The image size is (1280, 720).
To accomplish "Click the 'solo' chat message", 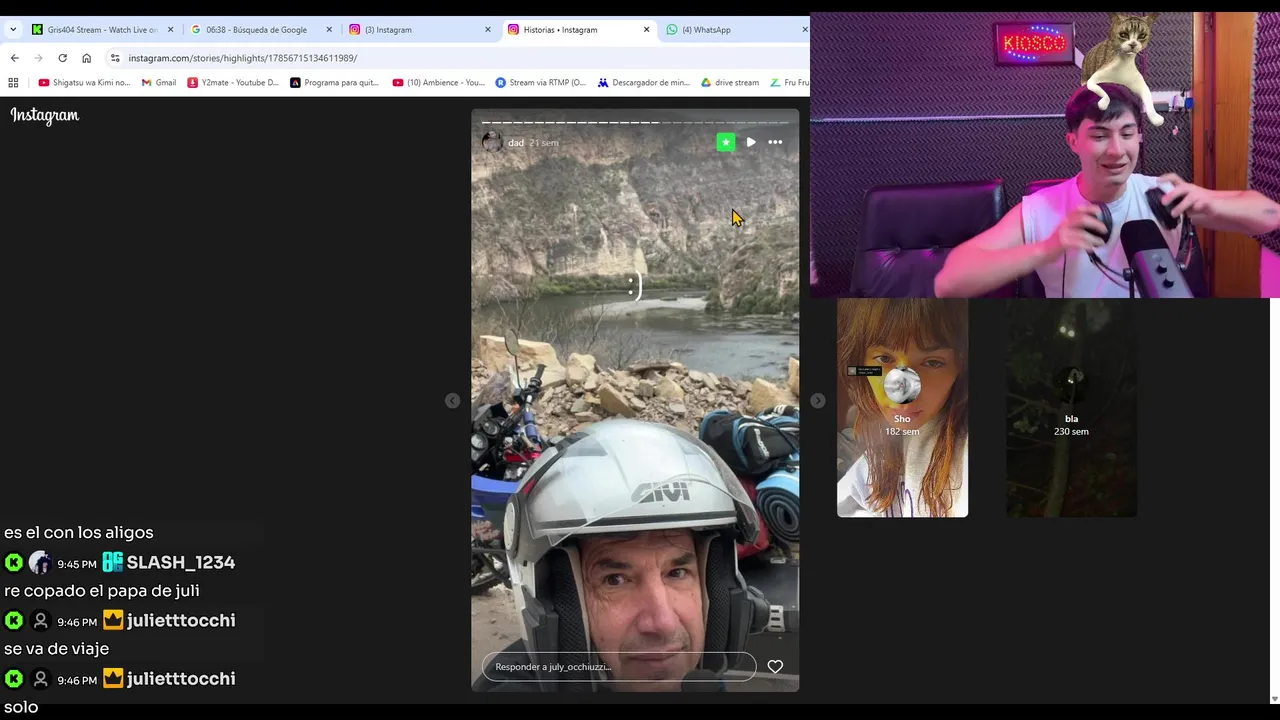I will pos(21,707).
